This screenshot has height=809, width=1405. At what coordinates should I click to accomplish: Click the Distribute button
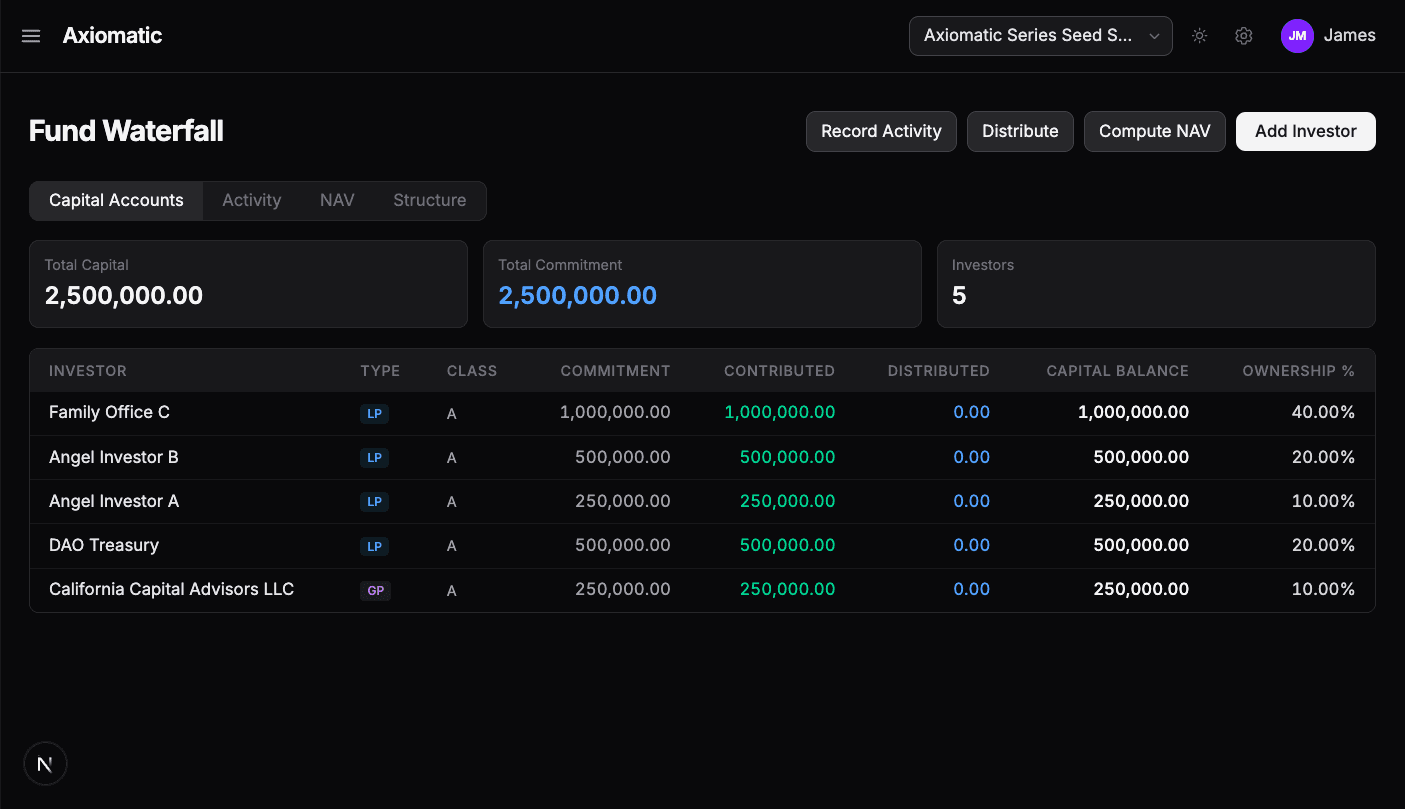tap(1020, 131)
